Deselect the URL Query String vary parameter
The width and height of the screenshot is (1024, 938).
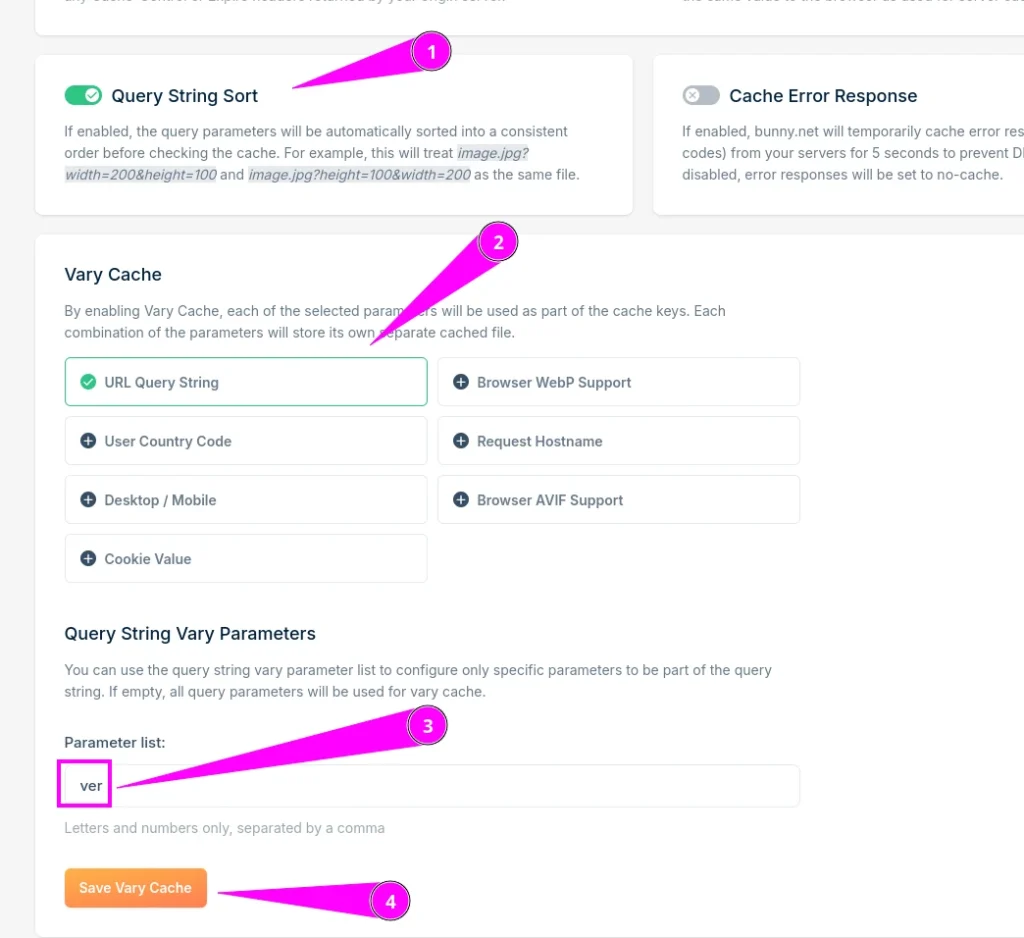click(245, 381)
